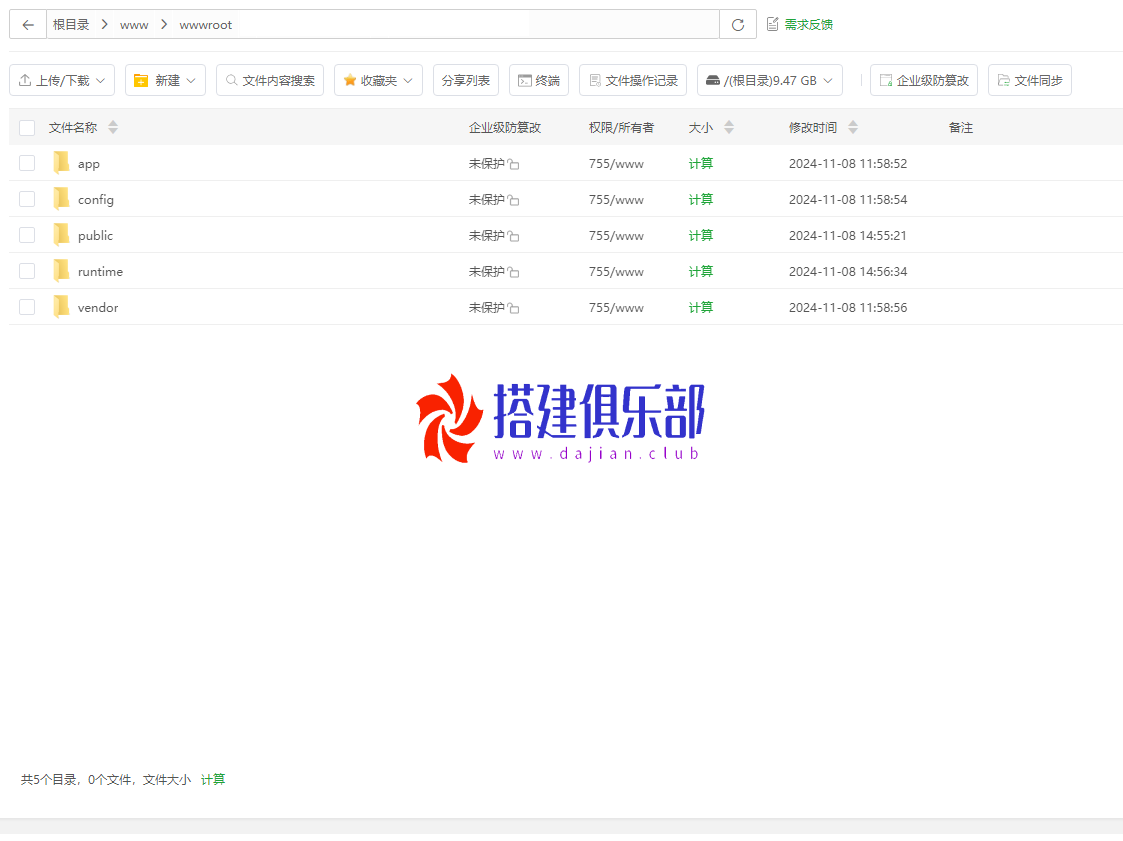1123x841 pixels.
Task: Click the 新建 folder-plus icon
Action: tap(141, 80)
